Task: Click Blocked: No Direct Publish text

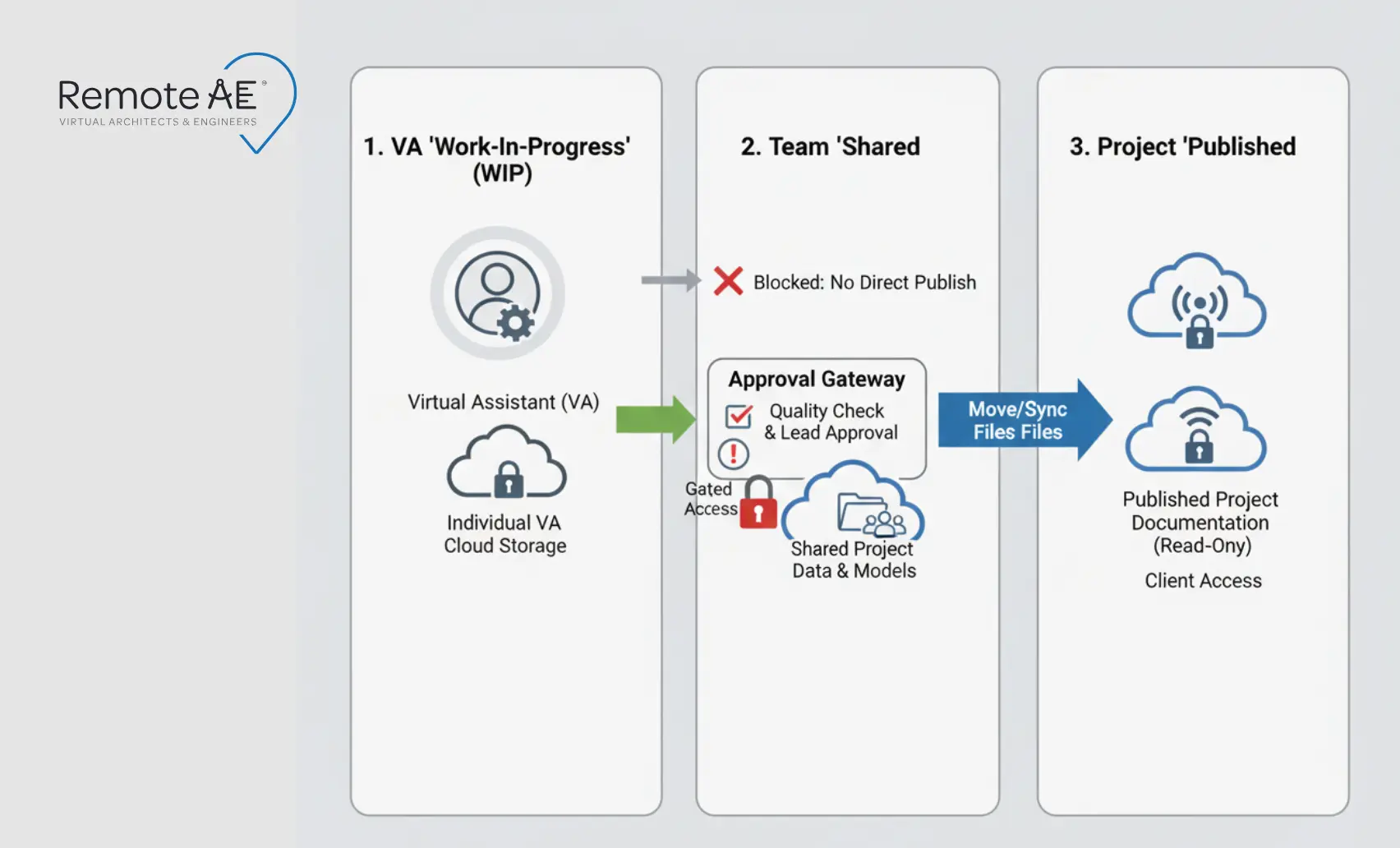Action: point(864,282)
